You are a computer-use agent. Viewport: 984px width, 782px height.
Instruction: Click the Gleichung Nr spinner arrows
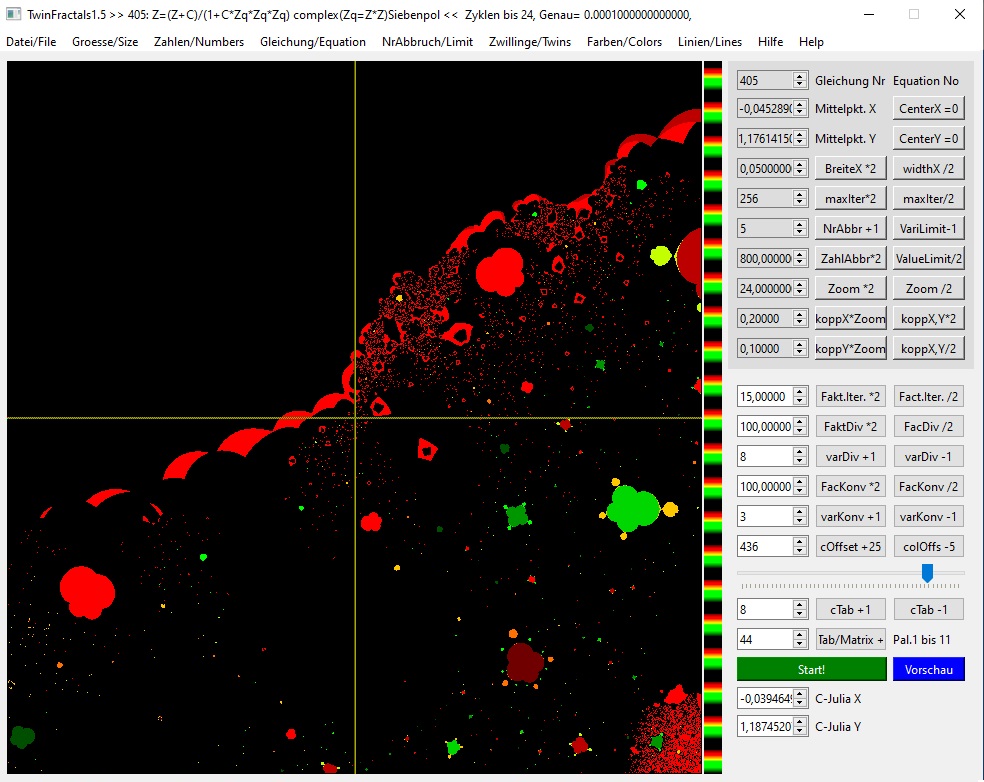[800, 80]
